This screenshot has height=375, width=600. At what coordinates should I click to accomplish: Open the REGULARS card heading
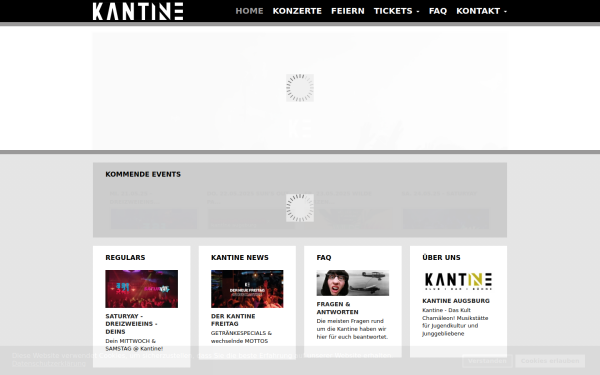tap(125, 258)
